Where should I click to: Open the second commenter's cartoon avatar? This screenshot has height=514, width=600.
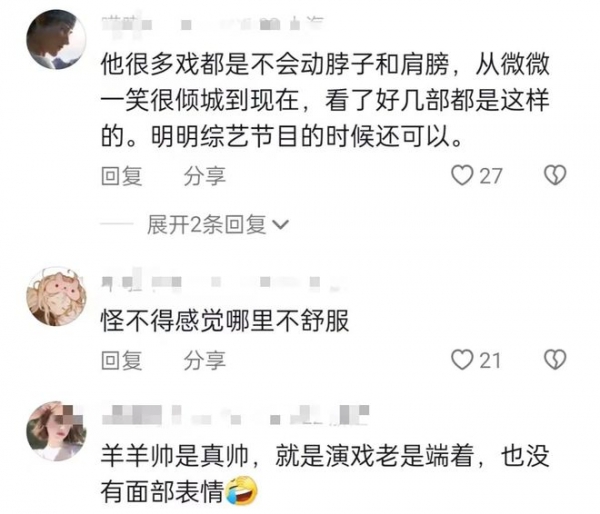[x=56, y=297]
